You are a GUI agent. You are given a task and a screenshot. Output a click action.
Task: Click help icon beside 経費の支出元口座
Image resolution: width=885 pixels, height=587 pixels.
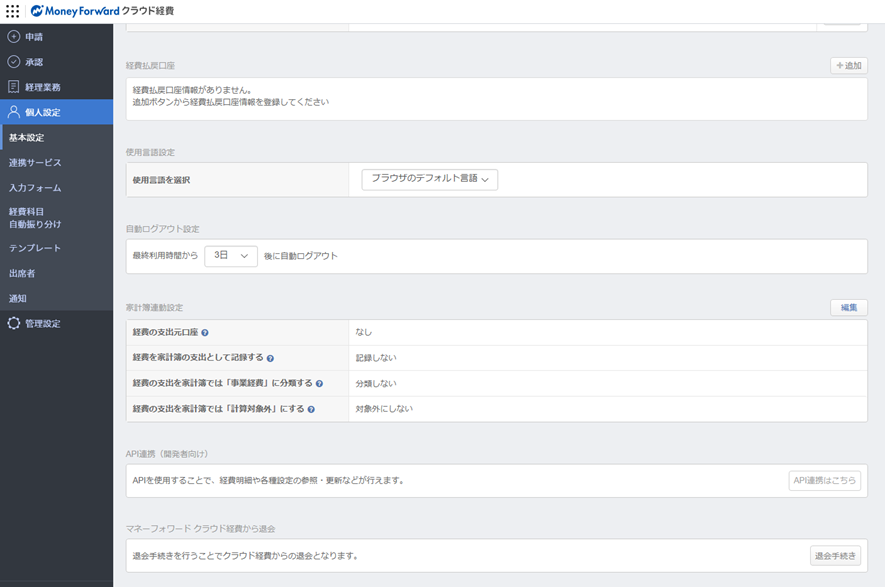[205, 333]
